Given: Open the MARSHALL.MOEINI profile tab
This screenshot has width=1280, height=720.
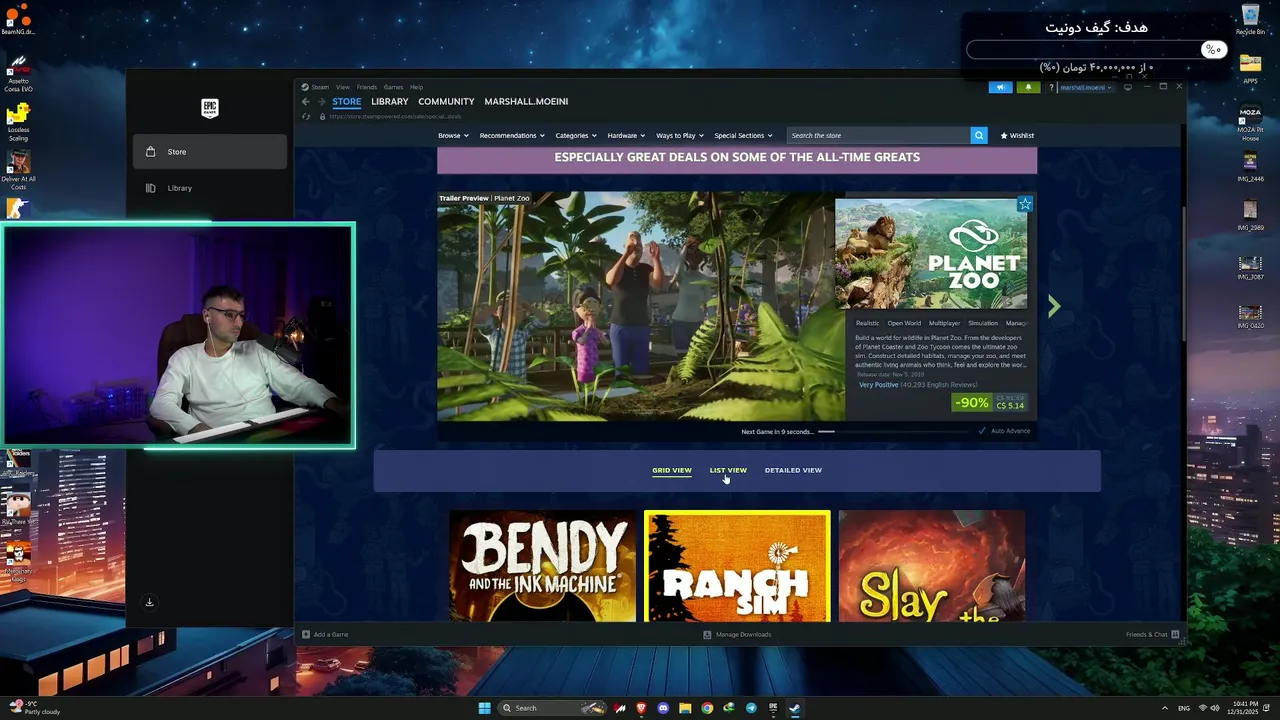Looking at the screenshot, I should pyautogui.click(x=526, y=102).
